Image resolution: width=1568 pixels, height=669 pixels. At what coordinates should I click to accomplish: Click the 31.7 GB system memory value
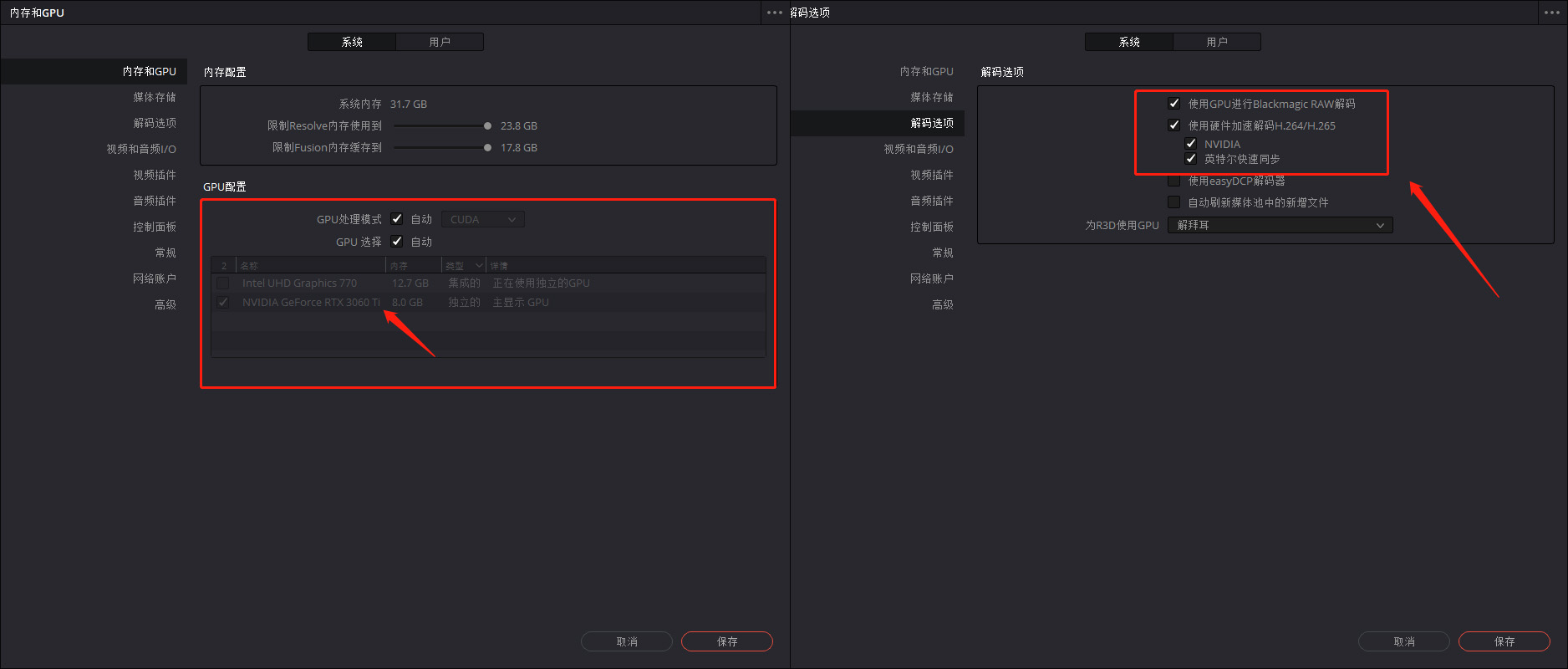pyautogui.click(x=409, y=105)
